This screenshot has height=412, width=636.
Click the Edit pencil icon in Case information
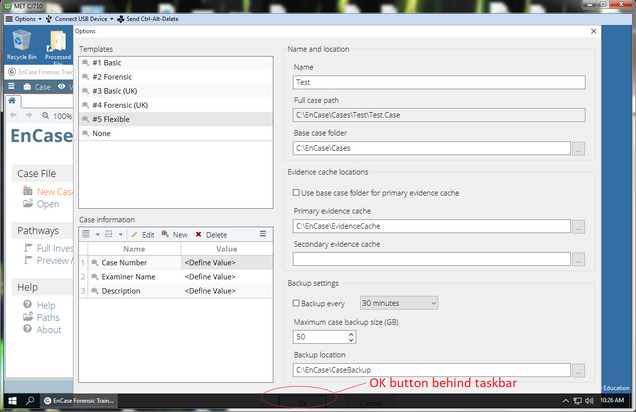click(134, 234)
